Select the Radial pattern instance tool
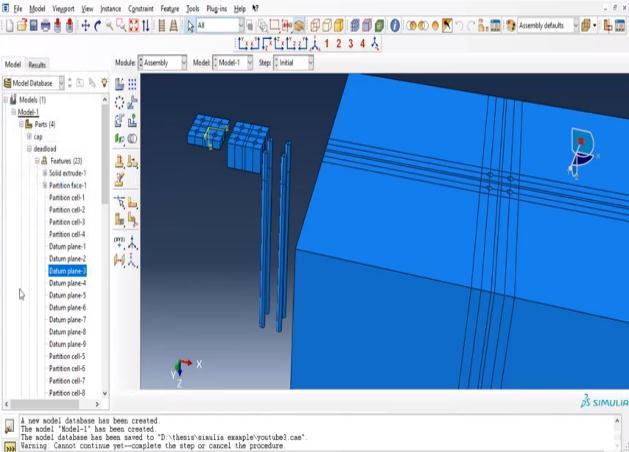The height and width of the screenshot is (452, 629). [120, 102]
